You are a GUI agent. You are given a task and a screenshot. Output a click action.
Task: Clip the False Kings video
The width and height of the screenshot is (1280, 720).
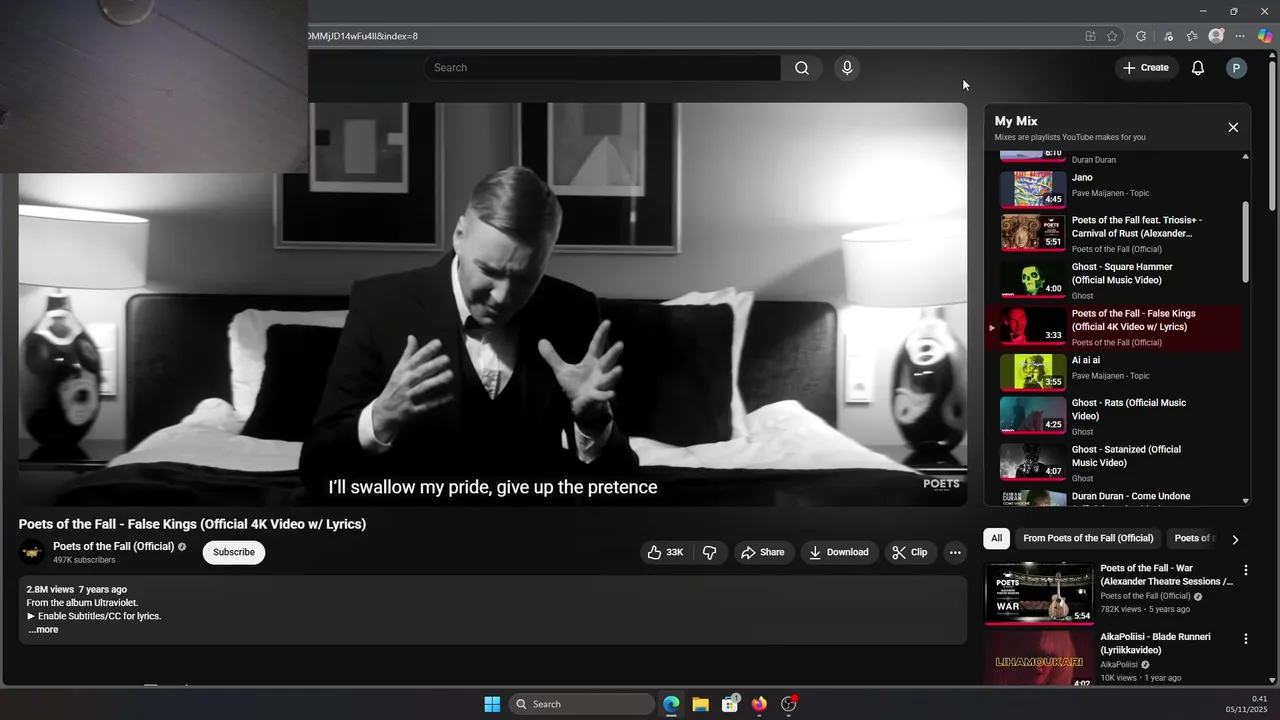pyautogui.click(x=910, y=552)
